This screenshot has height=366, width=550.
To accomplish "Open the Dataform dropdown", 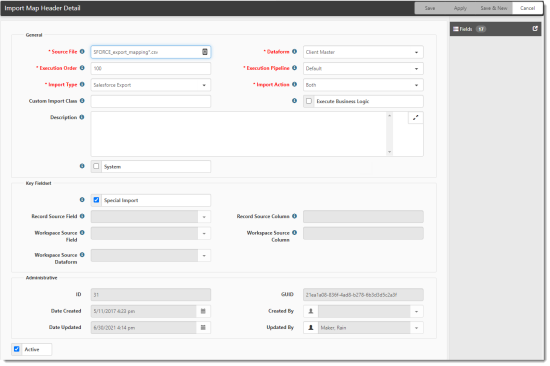I will tap(416, 52).
